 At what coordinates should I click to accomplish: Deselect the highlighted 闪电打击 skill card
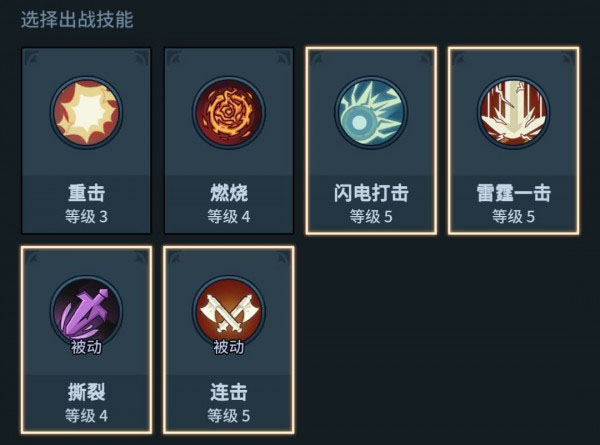[x=371, y=140]
